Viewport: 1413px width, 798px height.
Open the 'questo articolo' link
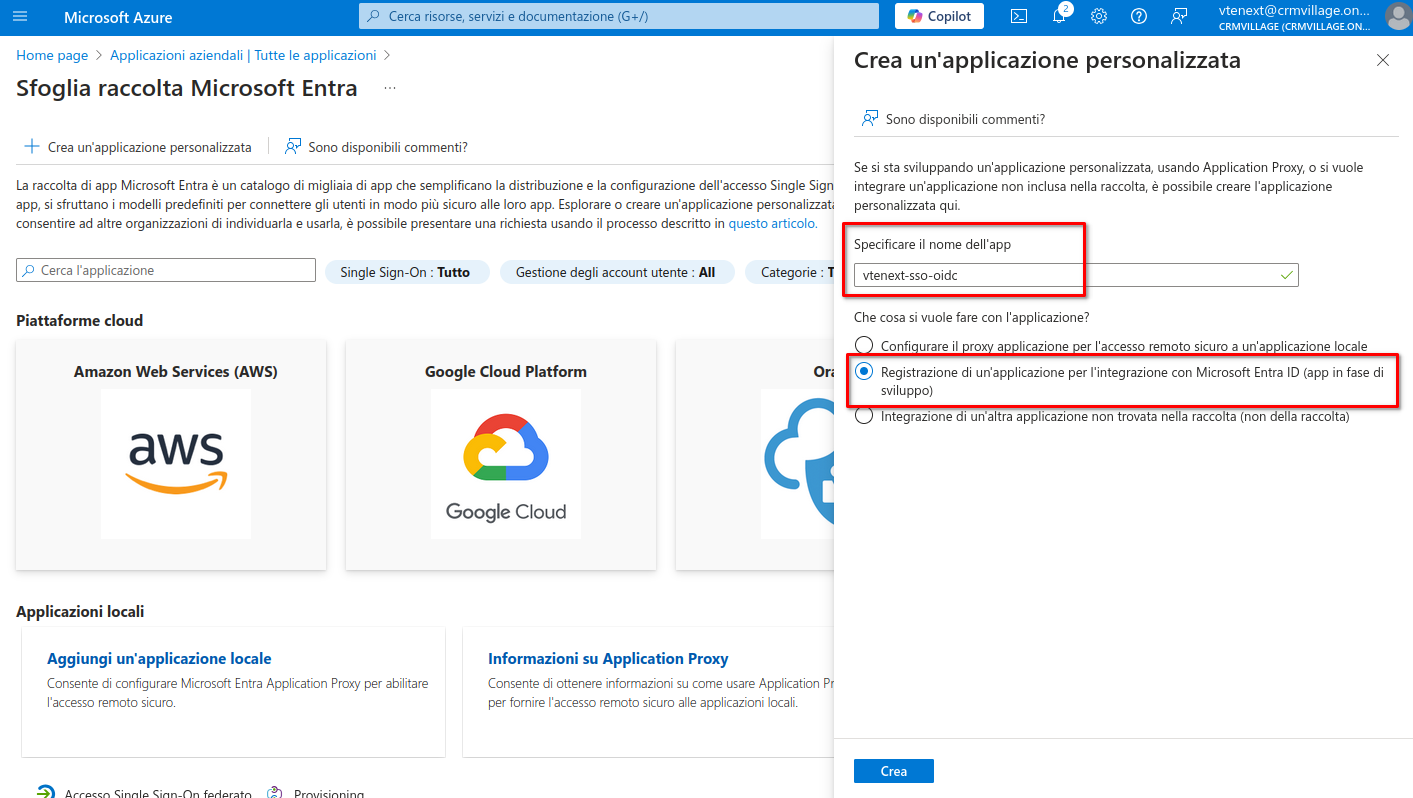click(772, 224)
